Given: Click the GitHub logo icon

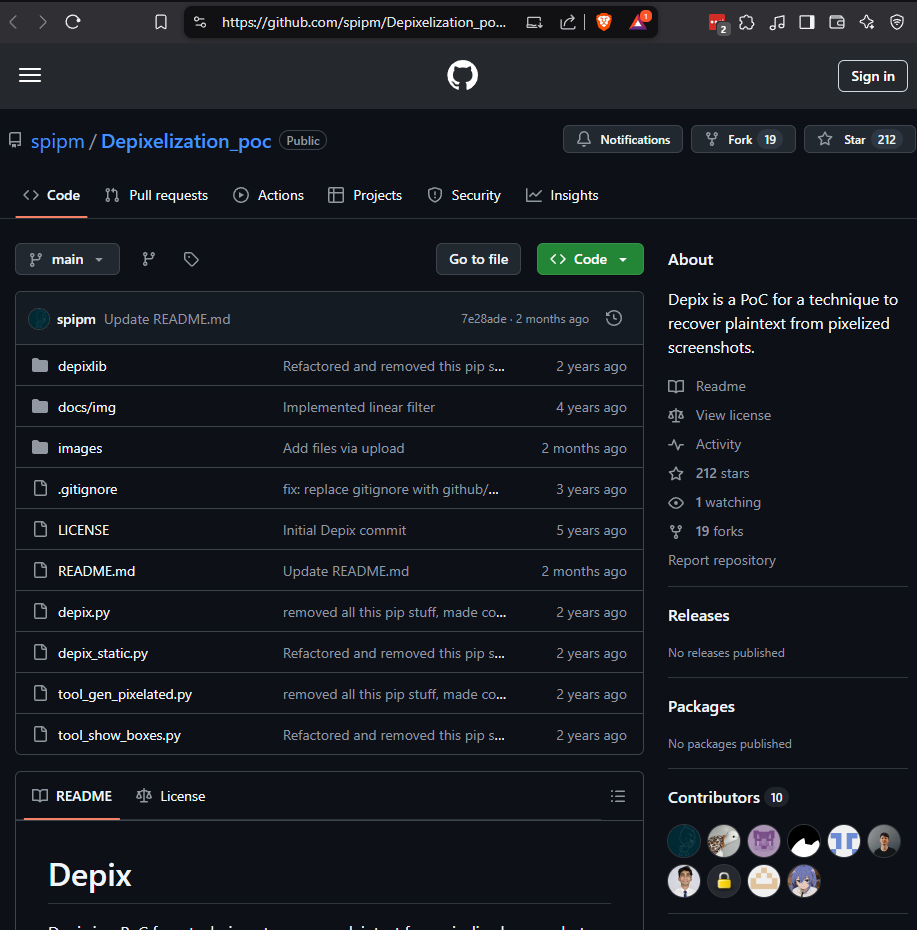Looking at the screenshot, I should (462, 76).
